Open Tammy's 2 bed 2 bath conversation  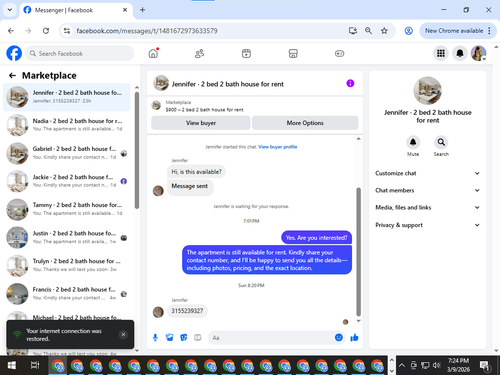(67, 209)
